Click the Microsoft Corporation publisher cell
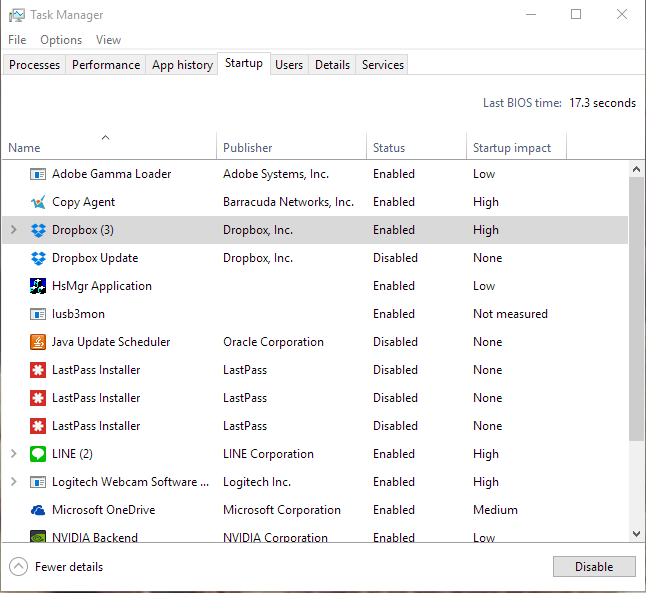The height and width of the screenshot is (593, 646). [x=282, y=510]
